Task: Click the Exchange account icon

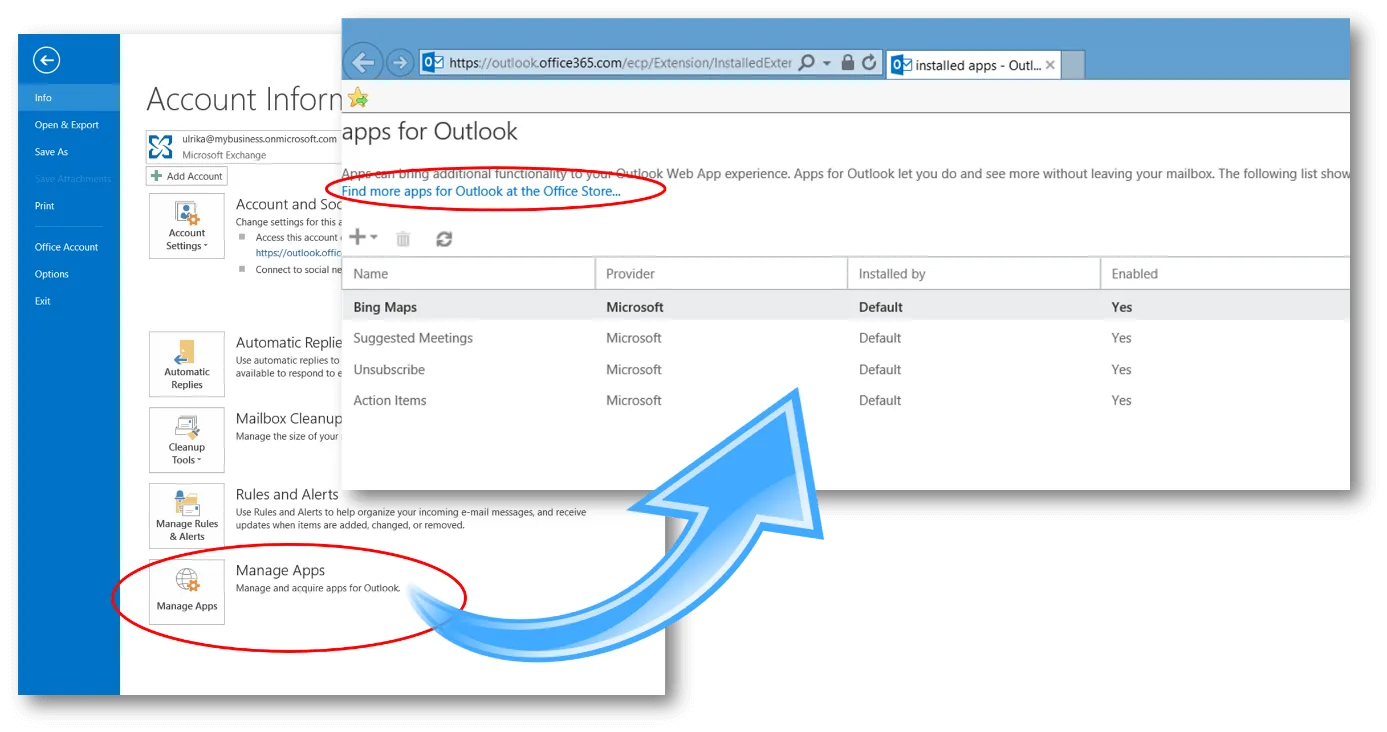Action: click(160, 148)
